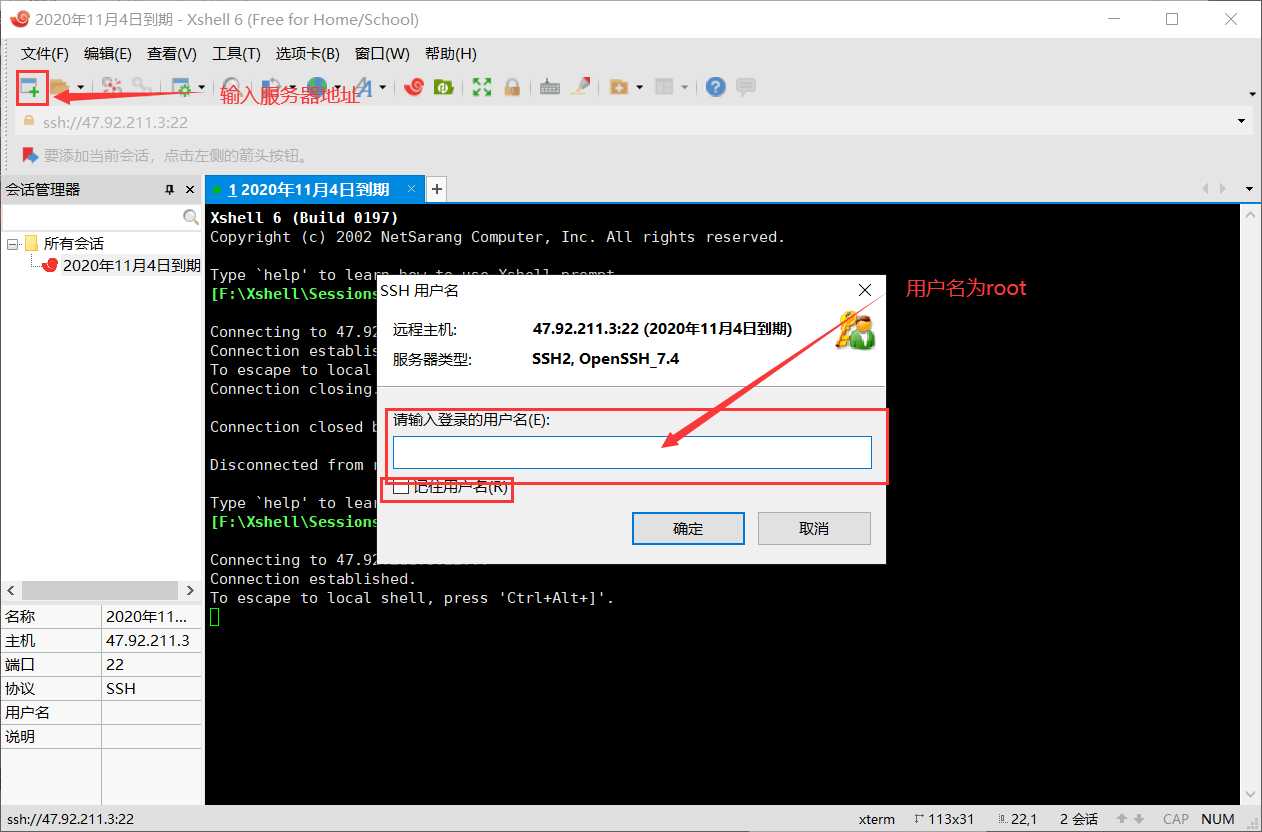This screenshot has width=1262, height=832.
Task: Add a new tab with plus button
Action: 436,189
